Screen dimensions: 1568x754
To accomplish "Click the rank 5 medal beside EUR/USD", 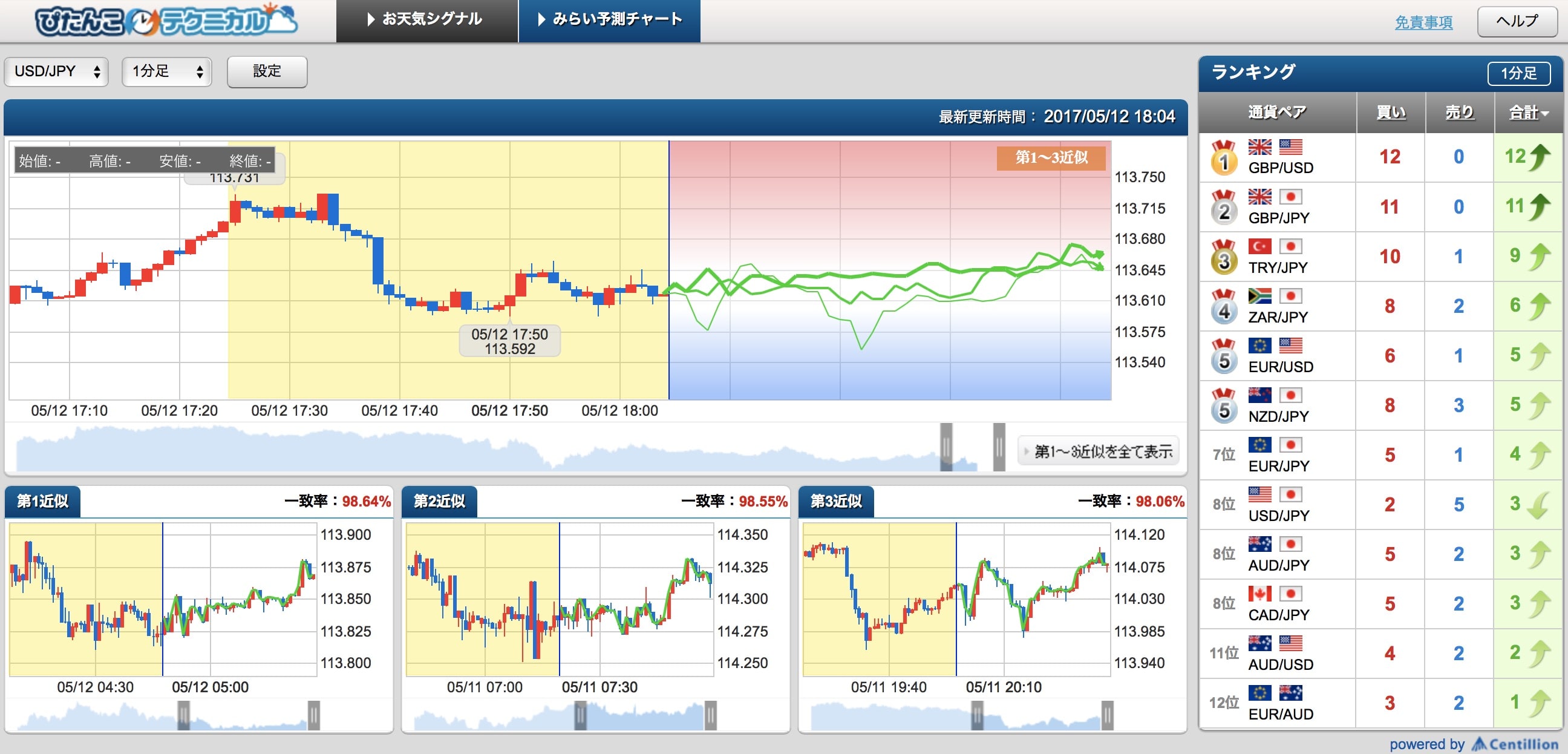I will pos(1223,357).
